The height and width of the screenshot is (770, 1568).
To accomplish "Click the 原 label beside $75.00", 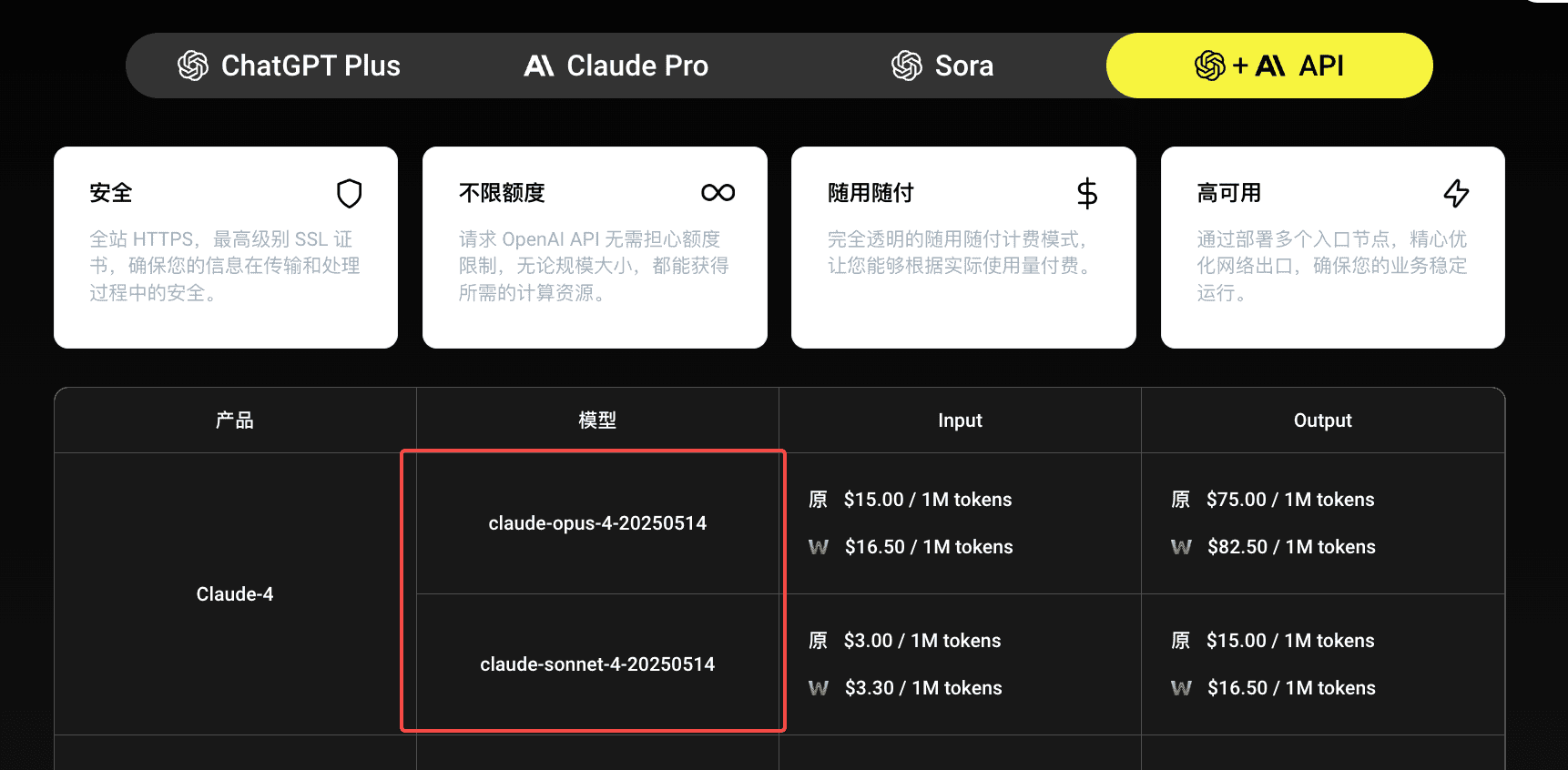I will click(x=1181, y=500).
